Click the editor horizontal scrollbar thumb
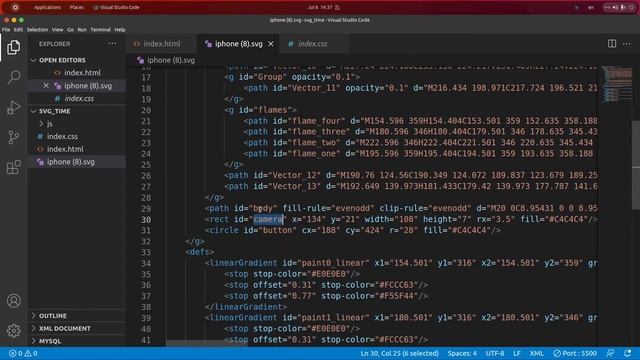Viewport: 640px width, 360px height. (207, 344)
